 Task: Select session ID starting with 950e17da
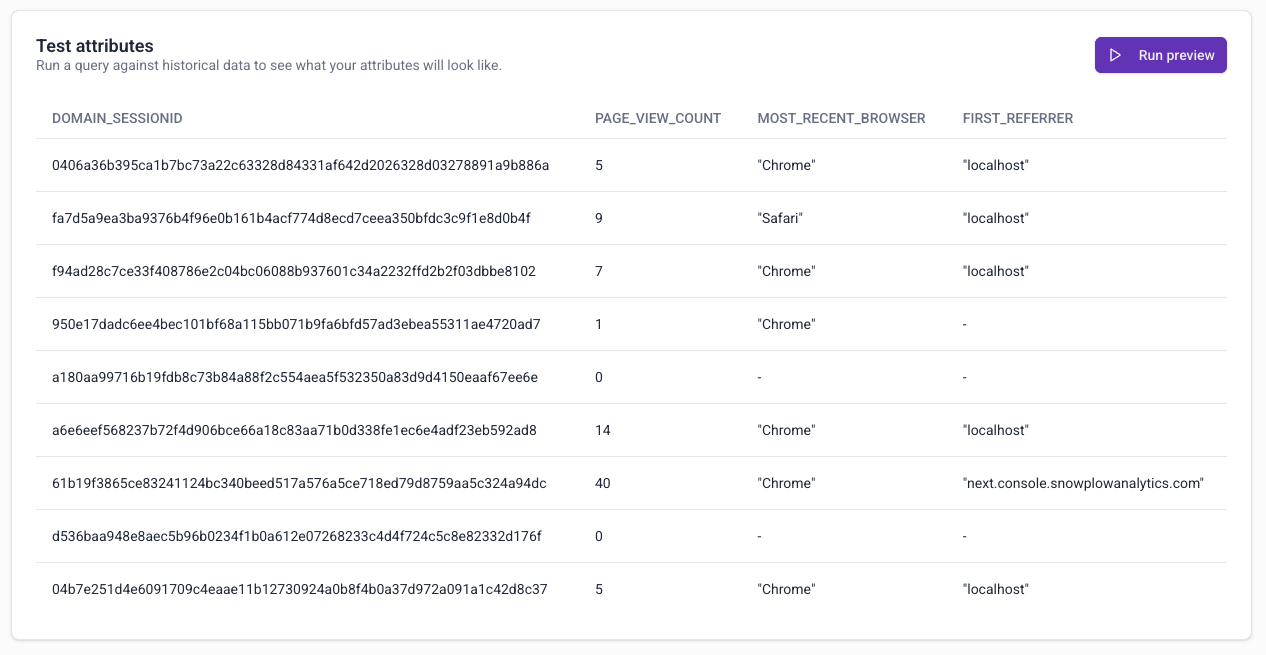click(x=296, y=324)
